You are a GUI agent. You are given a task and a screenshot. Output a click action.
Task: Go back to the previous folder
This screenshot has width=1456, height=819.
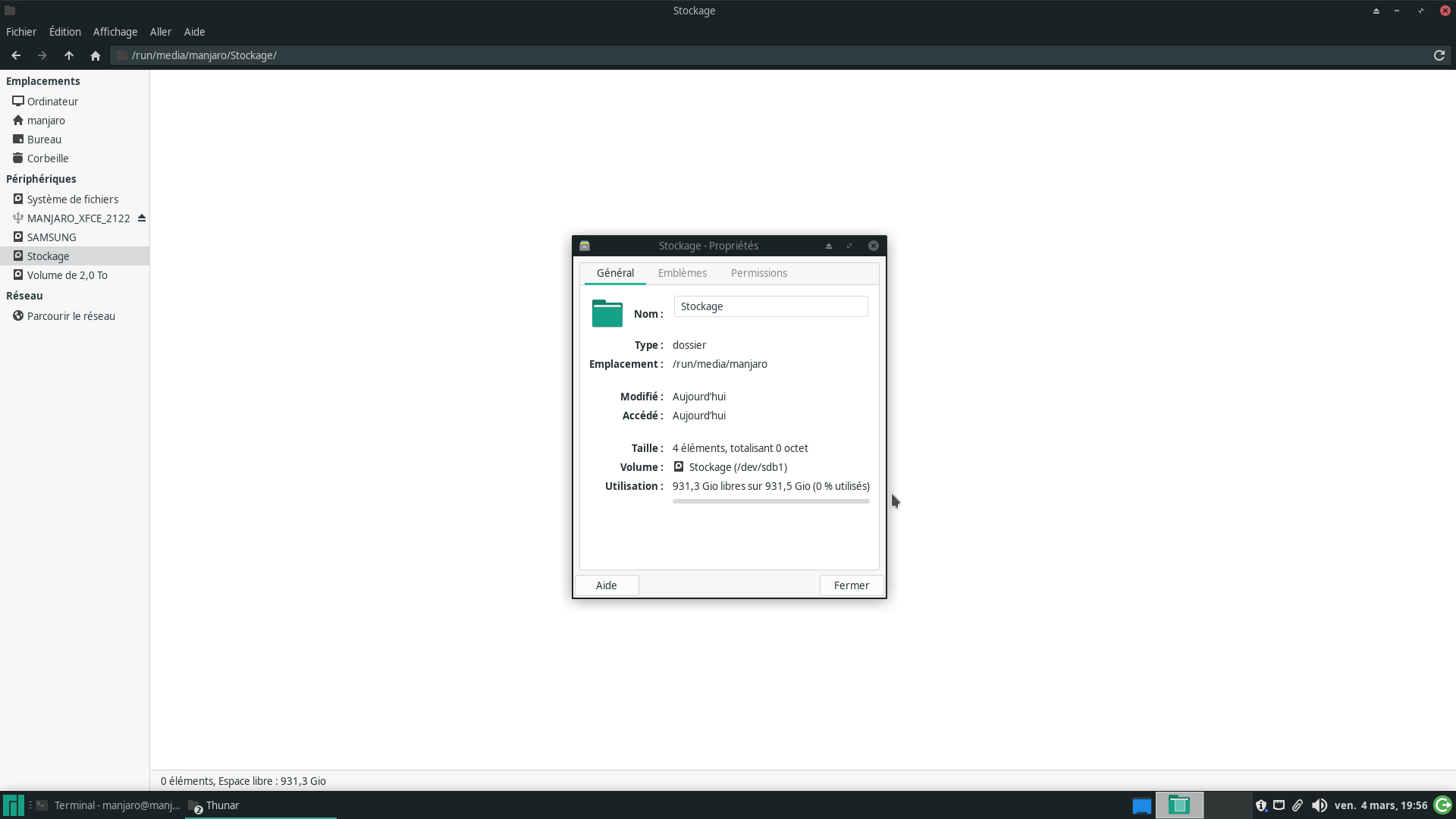point(16,55)
